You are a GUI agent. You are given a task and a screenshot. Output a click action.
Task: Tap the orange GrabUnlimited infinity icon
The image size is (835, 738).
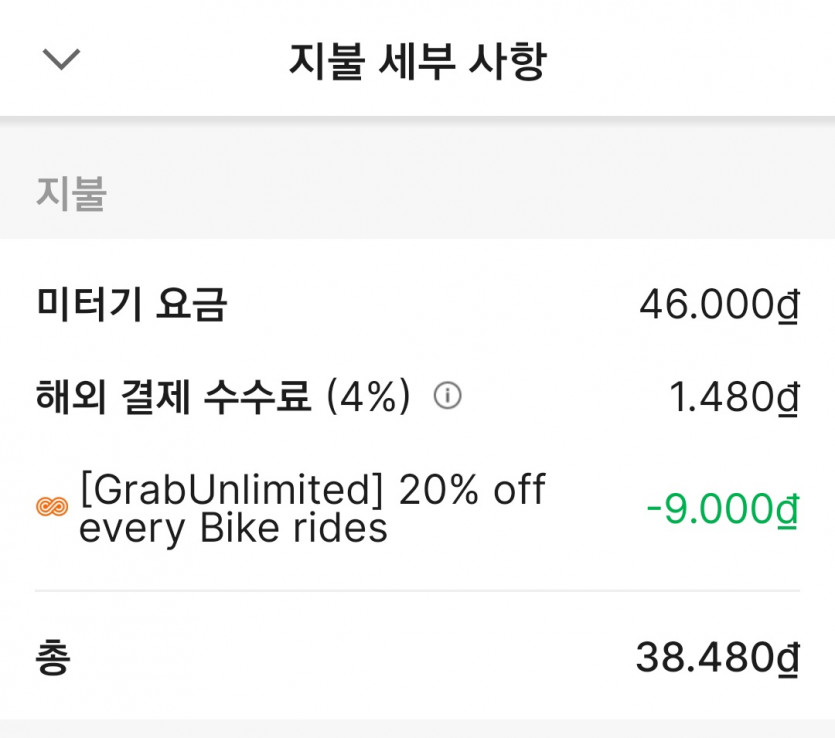click(x=51, y=508)
